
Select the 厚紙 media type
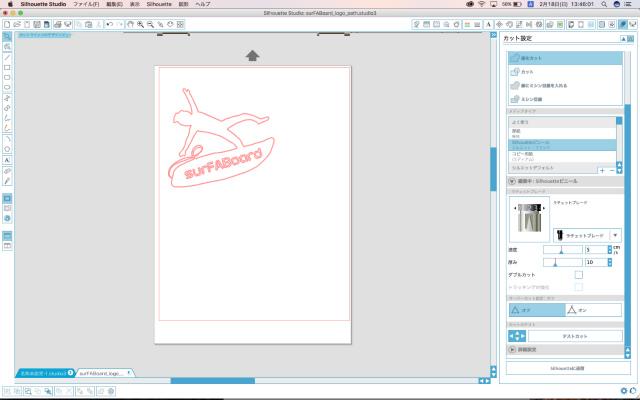(562, 133)
